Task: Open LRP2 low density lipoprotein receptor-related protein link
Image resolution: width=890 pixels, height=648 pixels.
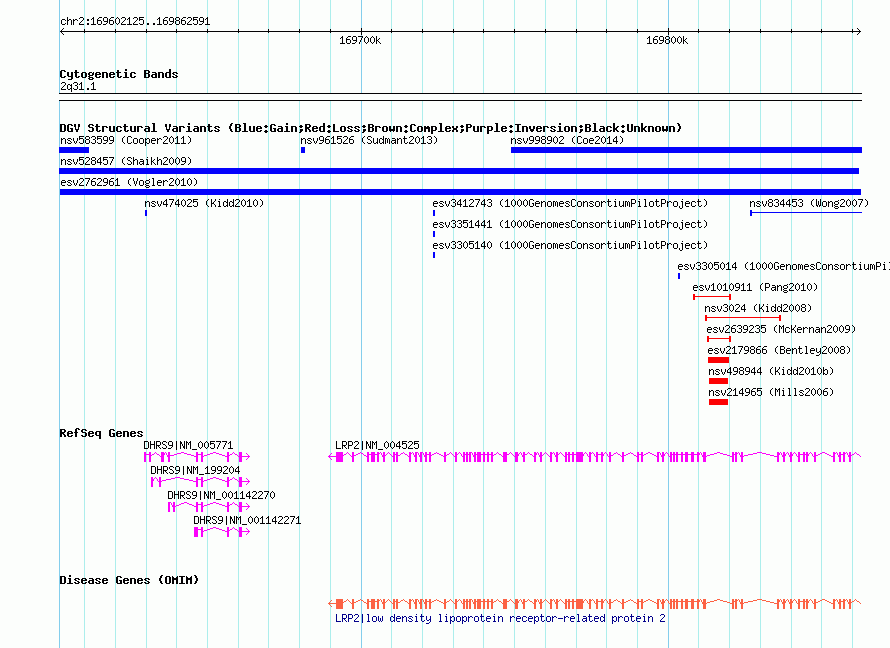Action: point(500,618)
